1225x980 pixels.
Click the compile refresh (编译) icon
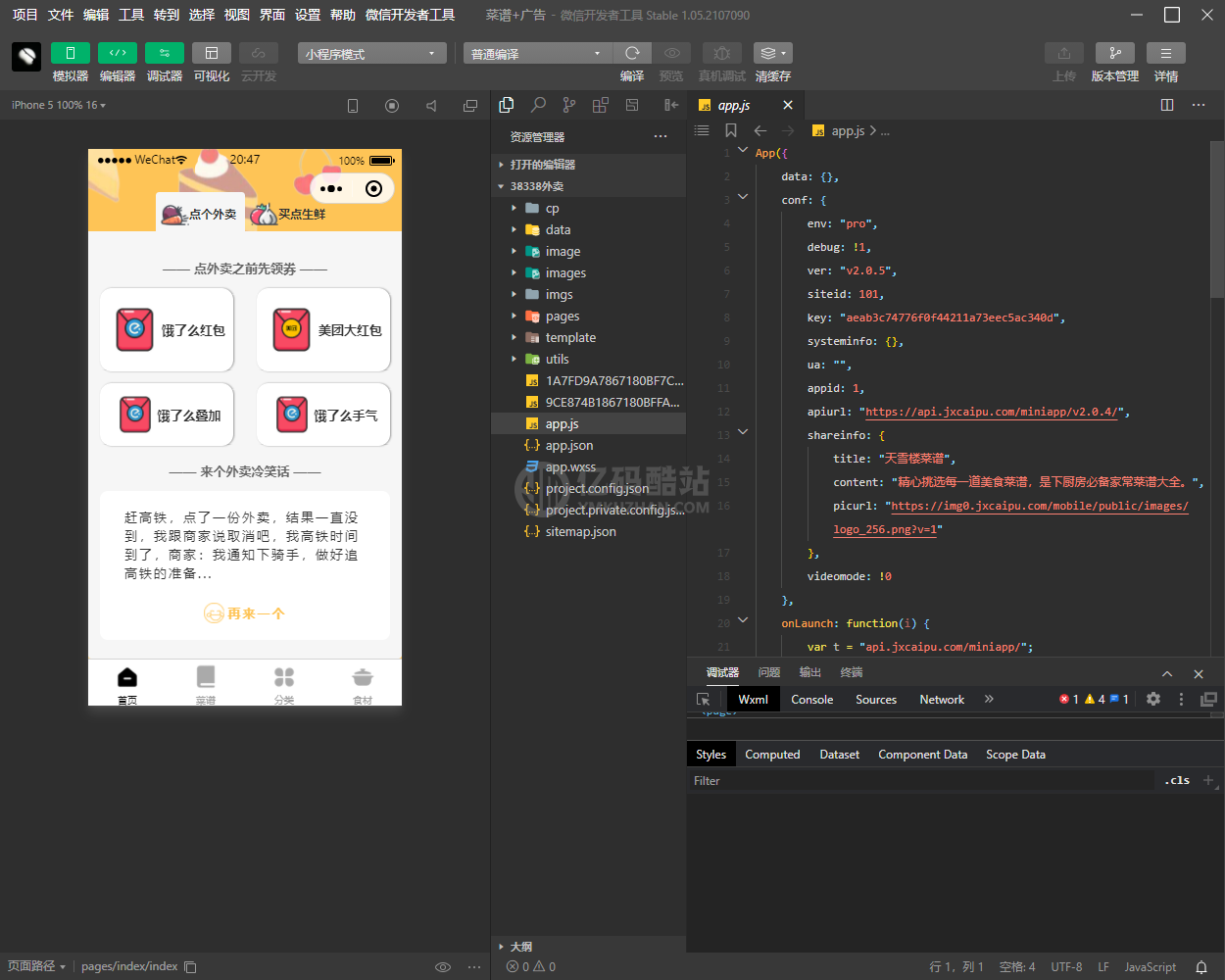(x=632, y=53)
